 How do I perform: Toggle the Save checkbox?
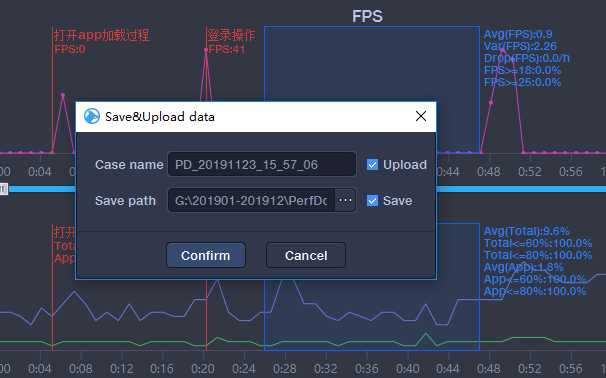372,201
